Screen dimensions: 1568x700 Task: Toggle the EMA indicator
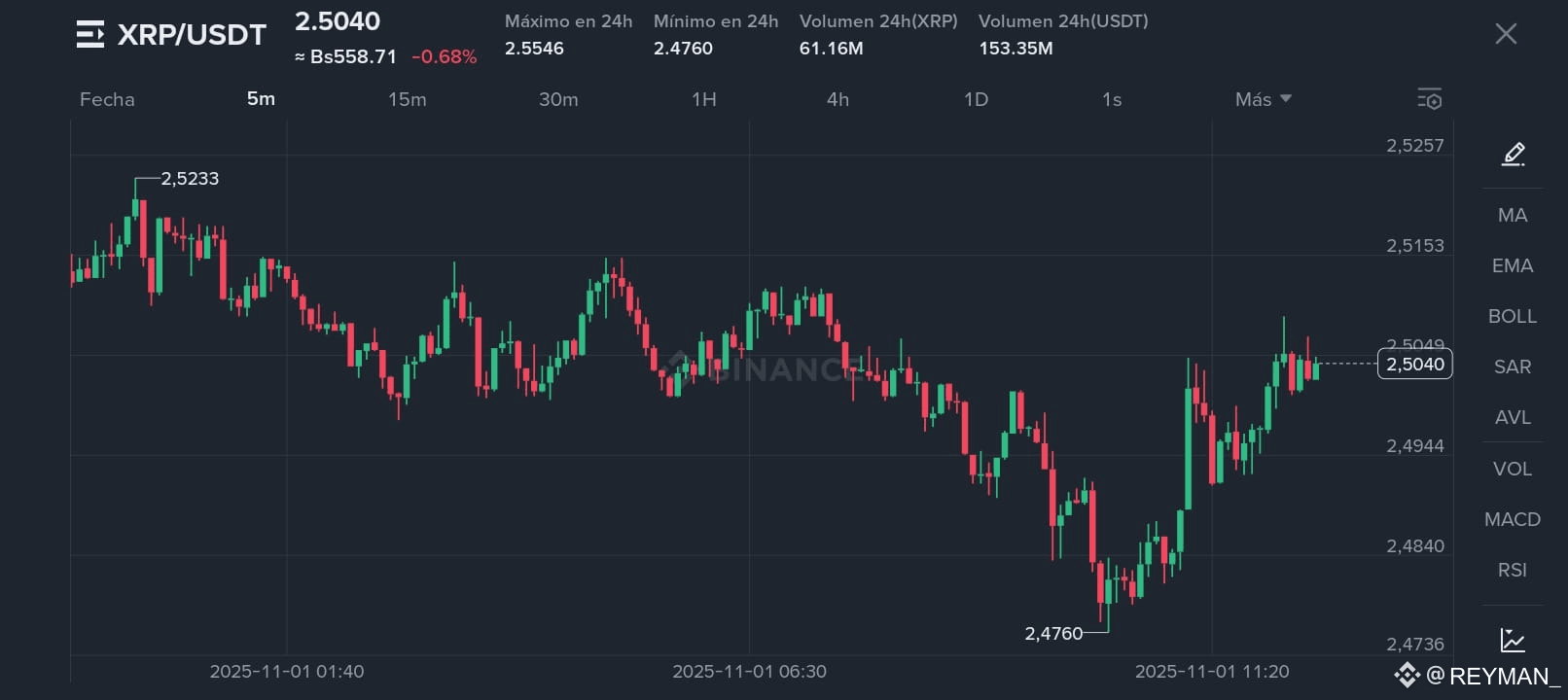point(1513,265)
